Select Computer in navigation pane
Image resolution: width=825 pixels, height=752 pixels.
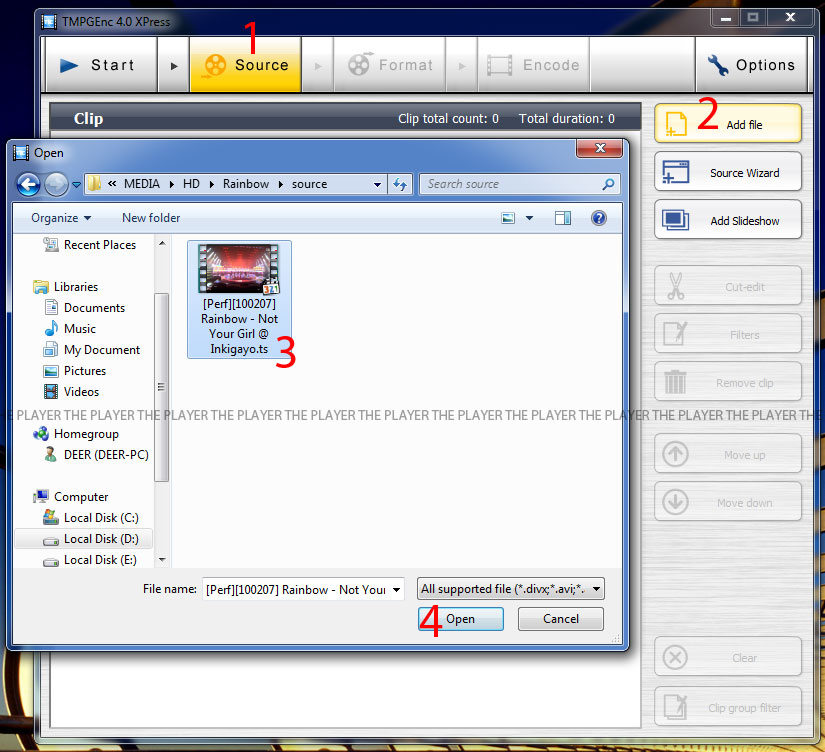coord(71,497)
